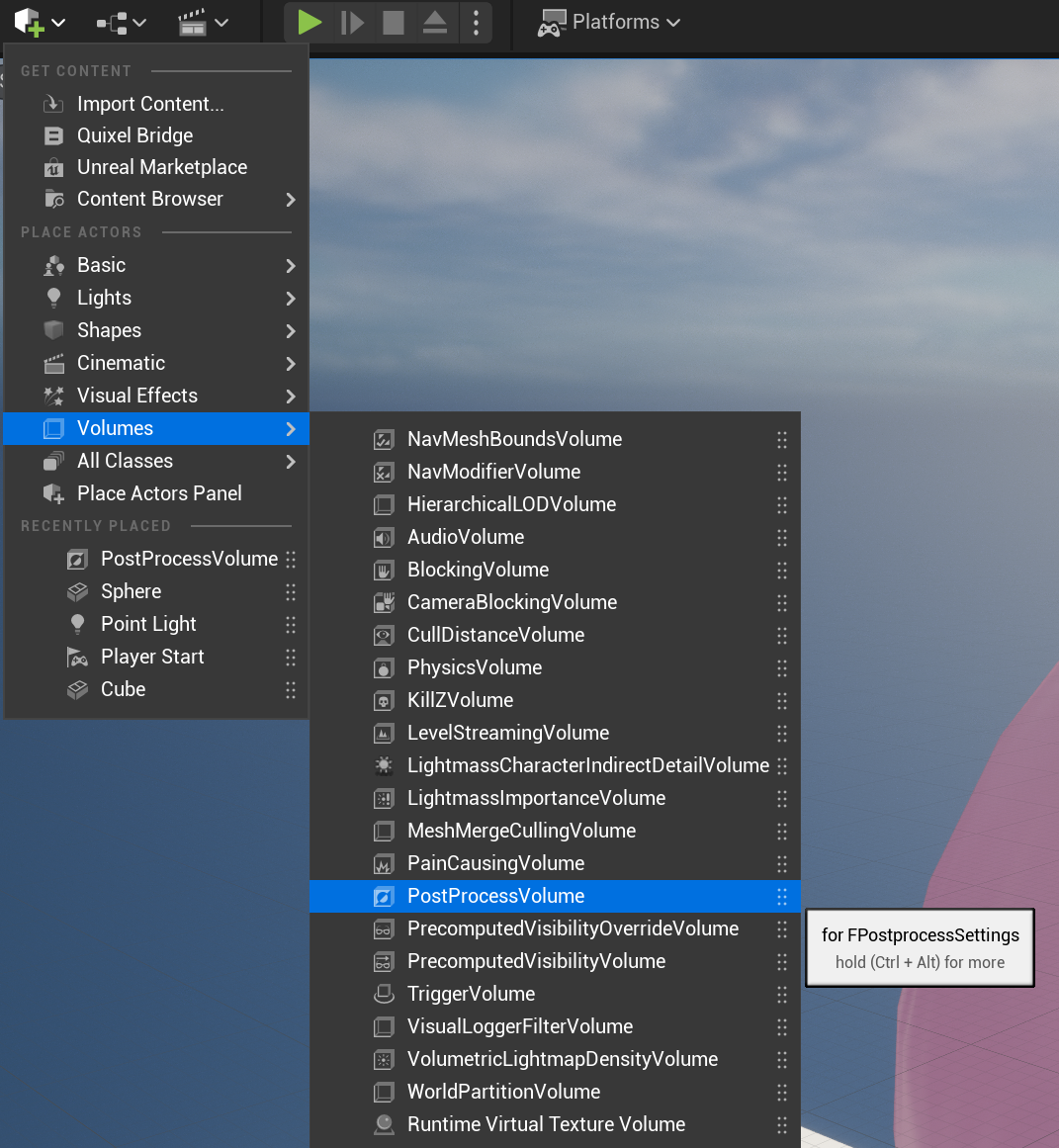Click the green Play button

coord(309,22)
